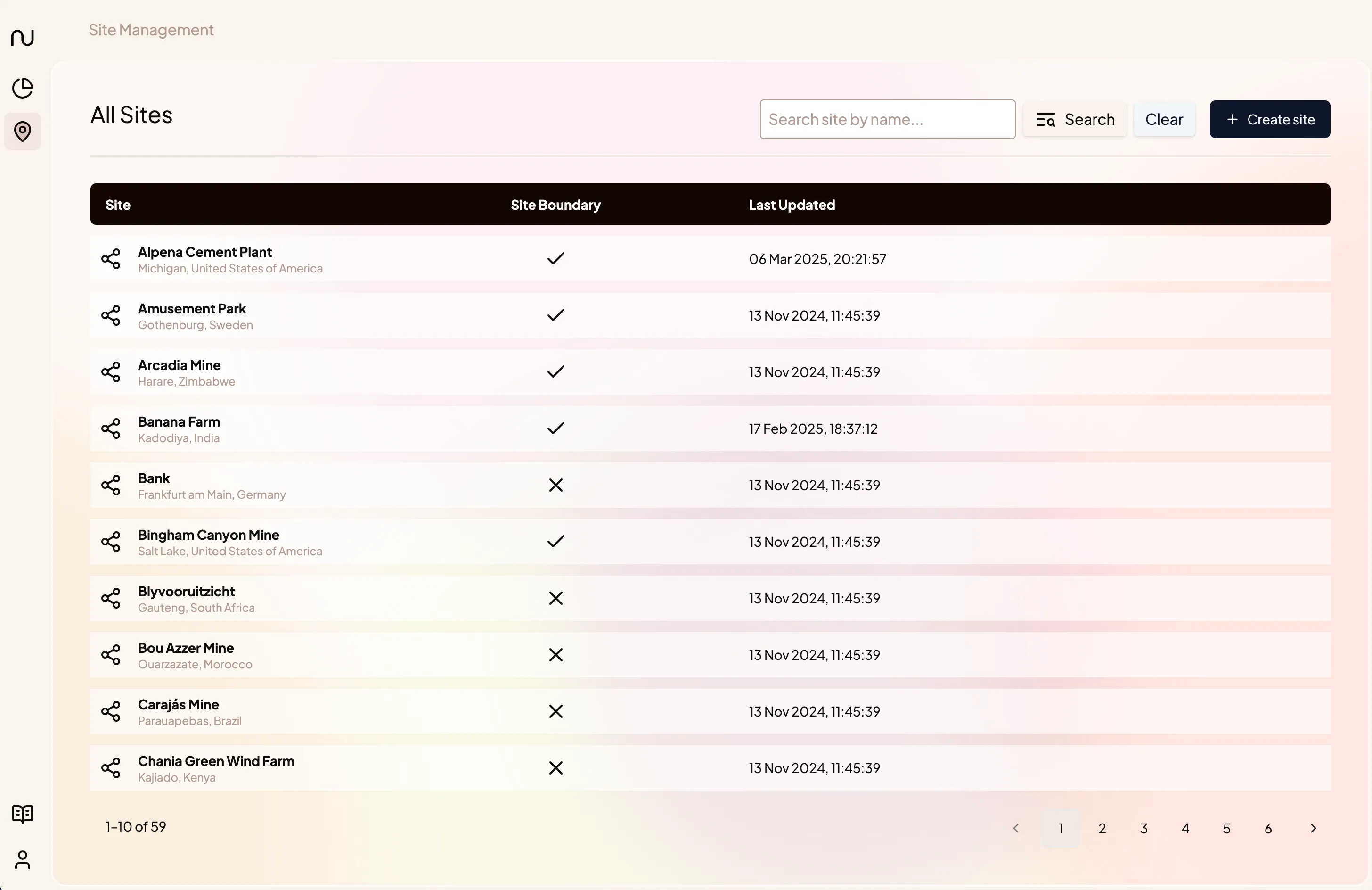Go to next page with right chevron
Image resolution: width=1372 pixels, height=890 pixels.
point(1313,828)
